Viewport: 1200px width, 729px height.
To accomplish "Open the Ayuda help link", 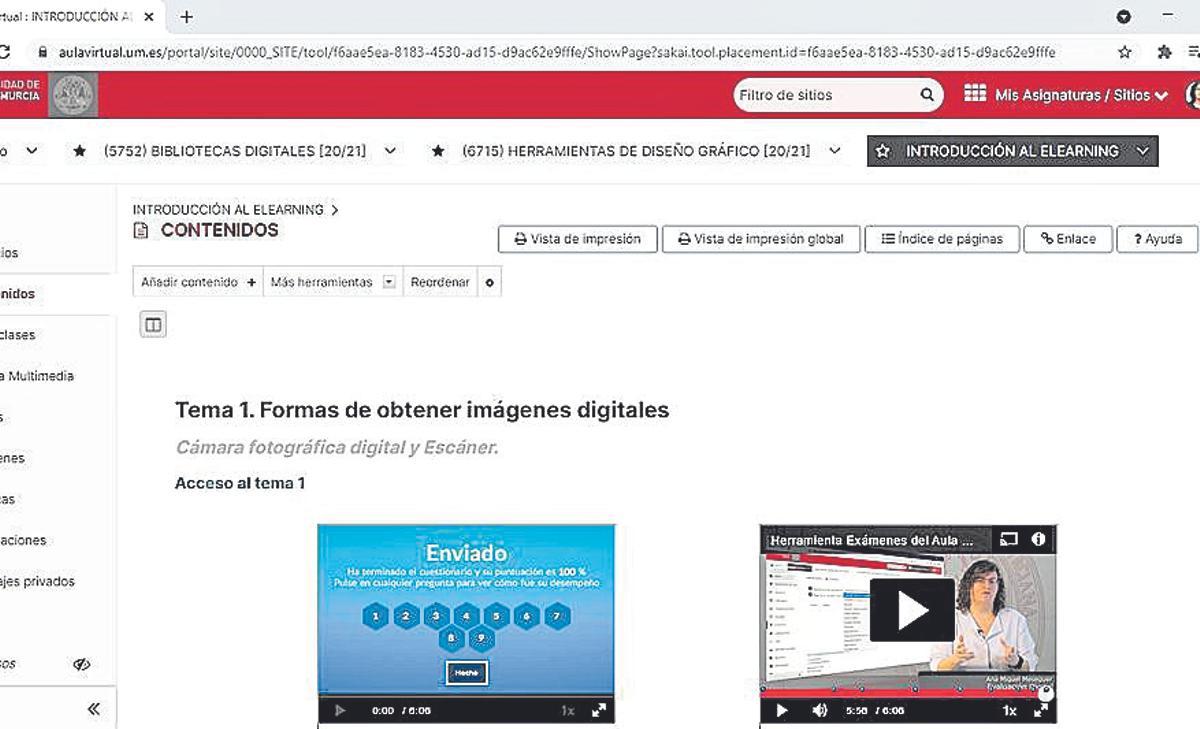I will pyautogui.click(x=1157, y=239).
